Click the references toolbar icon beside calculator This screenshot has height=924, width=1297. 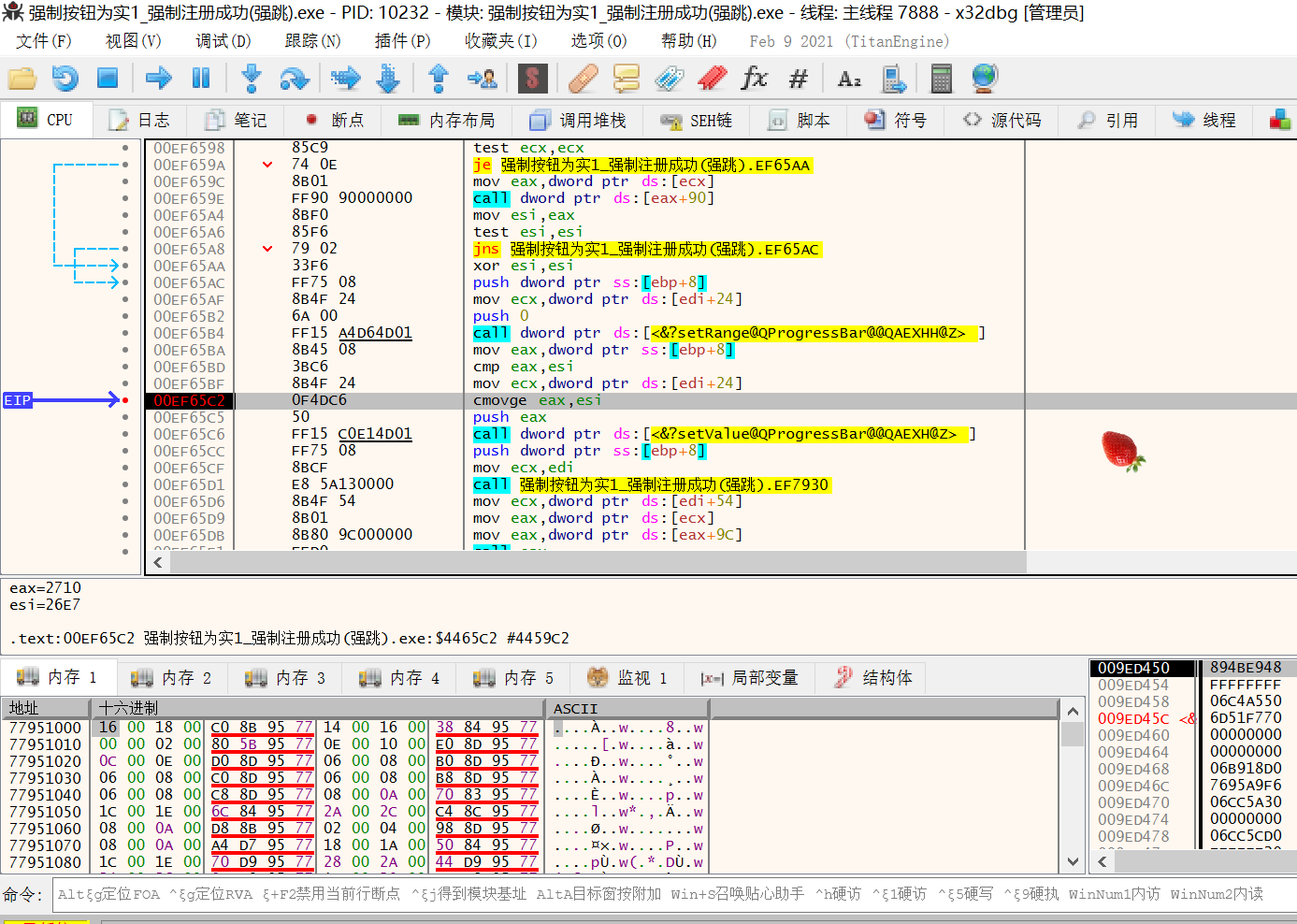point(895,79)
